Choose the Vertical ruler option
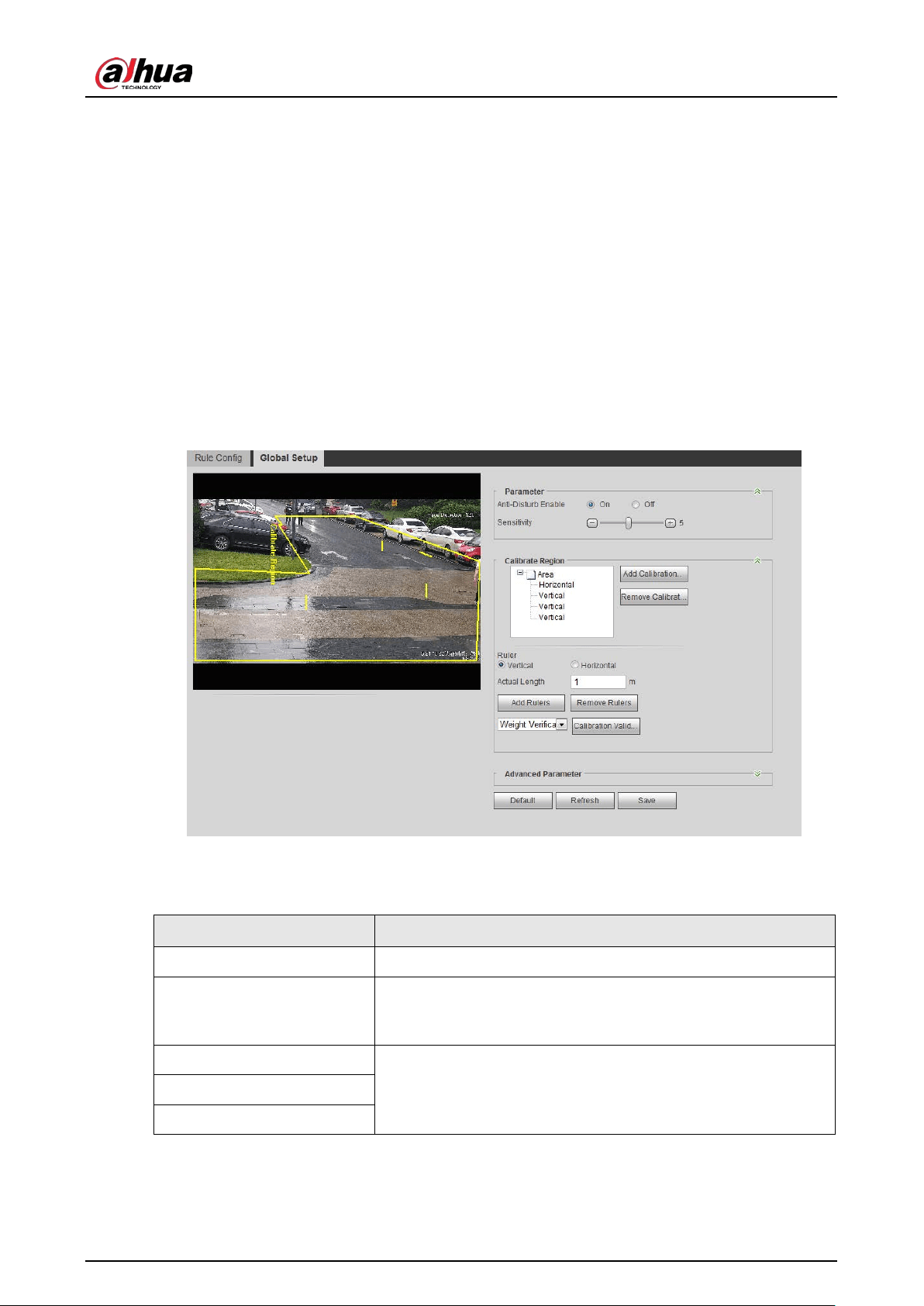 coord(502,665)
